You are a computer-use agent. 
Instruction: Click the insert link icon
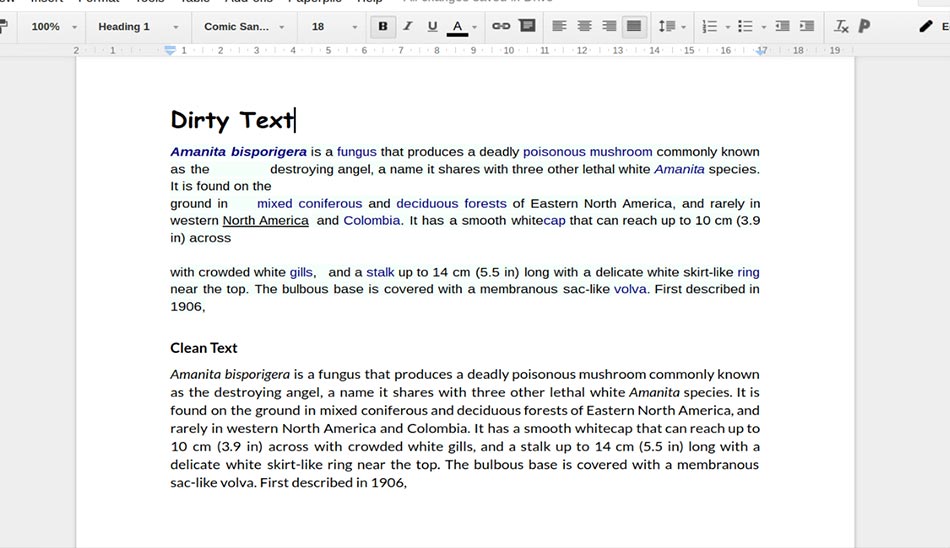click(x=501, y=26)
